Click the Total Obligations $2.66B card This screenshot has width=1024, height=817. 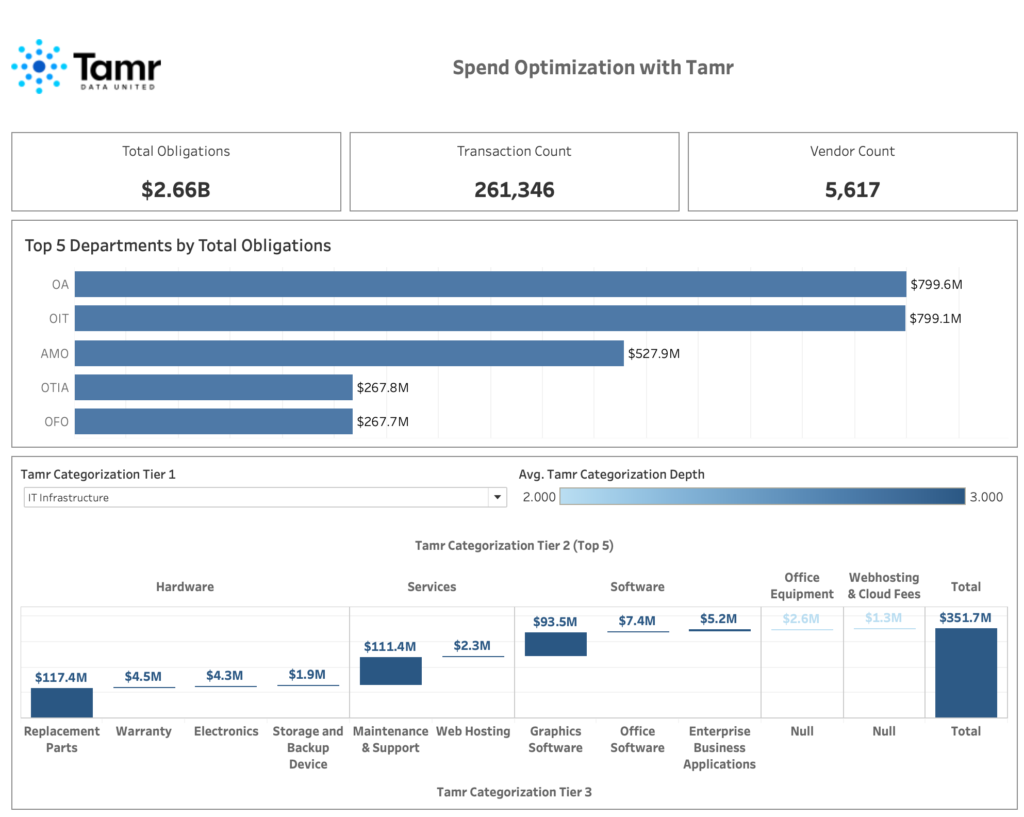pyautogui.click(x=176, y=172)
